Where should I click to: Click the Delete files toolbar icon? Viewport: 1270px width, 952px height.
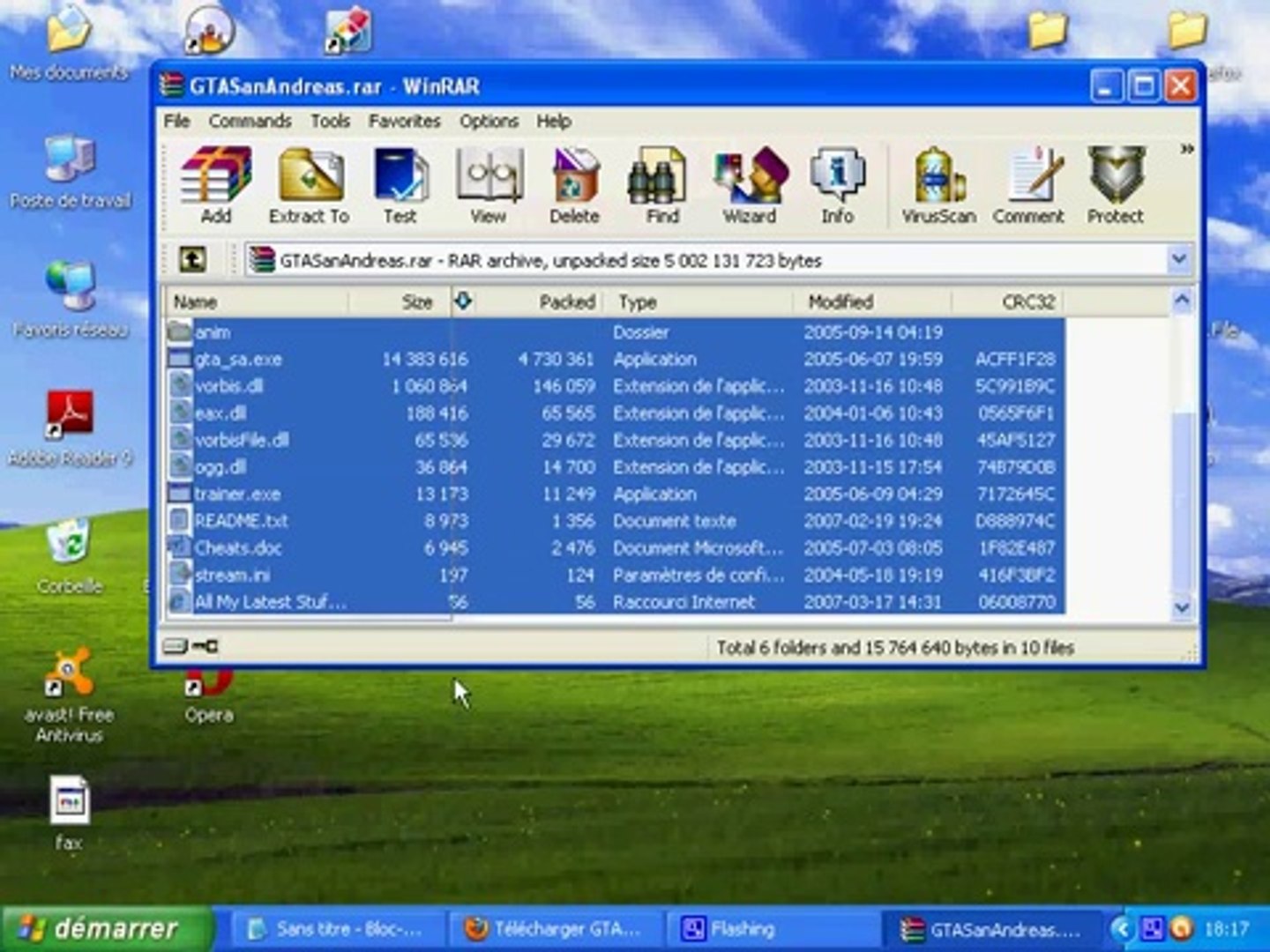(574, 184)
